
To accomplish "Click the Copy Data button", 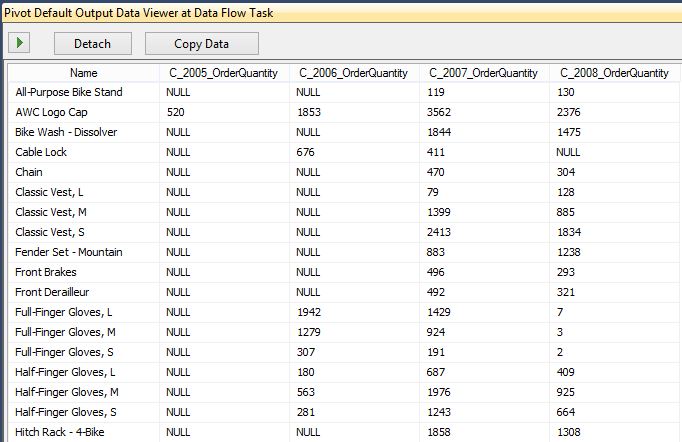I will (x=202, y=43).
